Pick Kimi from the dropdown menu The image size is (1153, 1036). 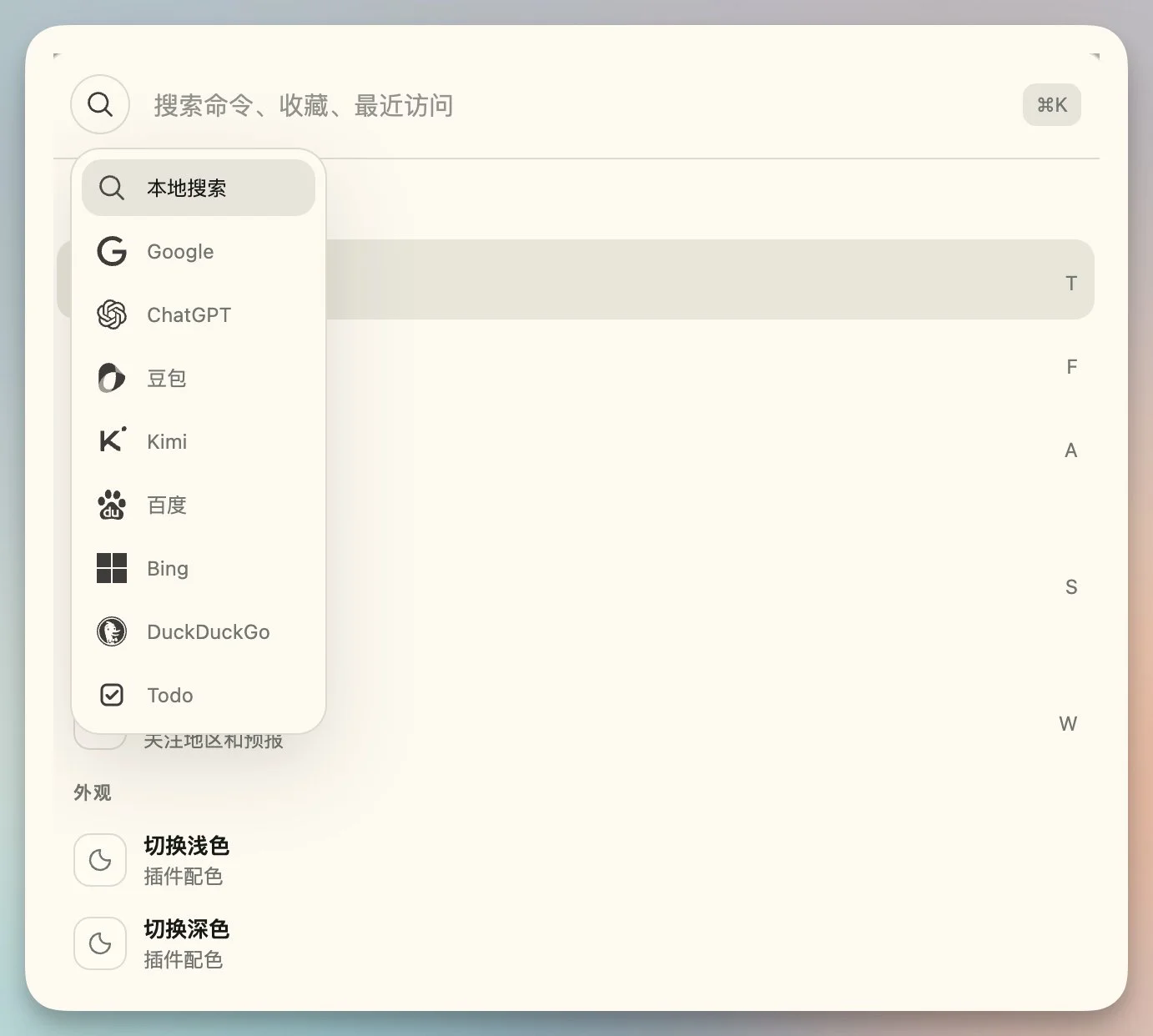coord(199,441)
